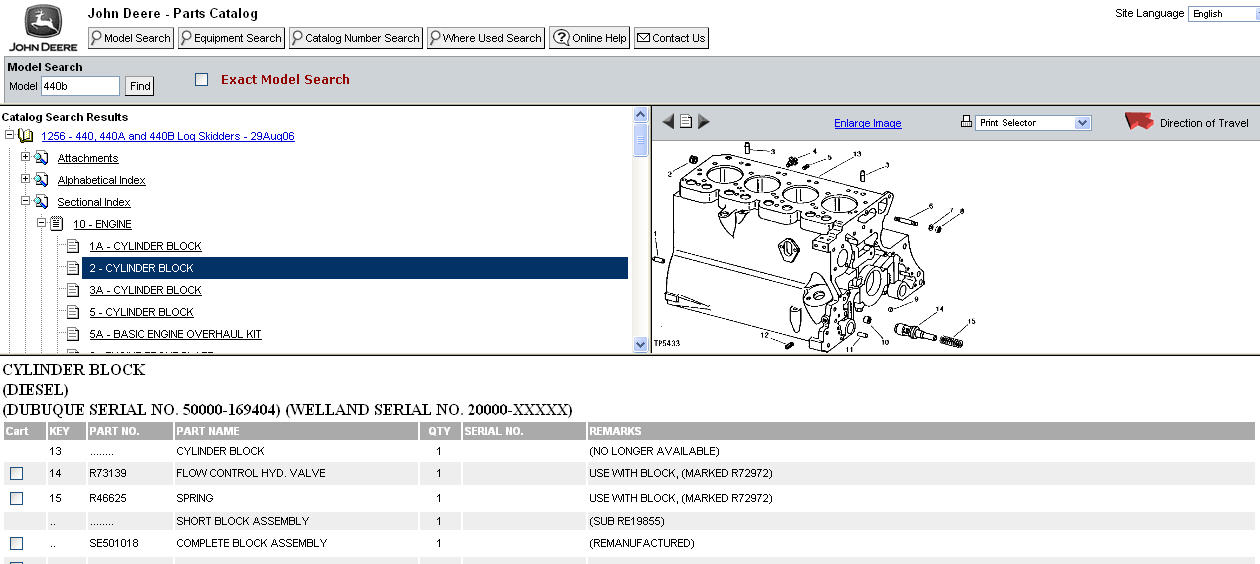Click the printer icon beside Print Selector

[966, 122]
